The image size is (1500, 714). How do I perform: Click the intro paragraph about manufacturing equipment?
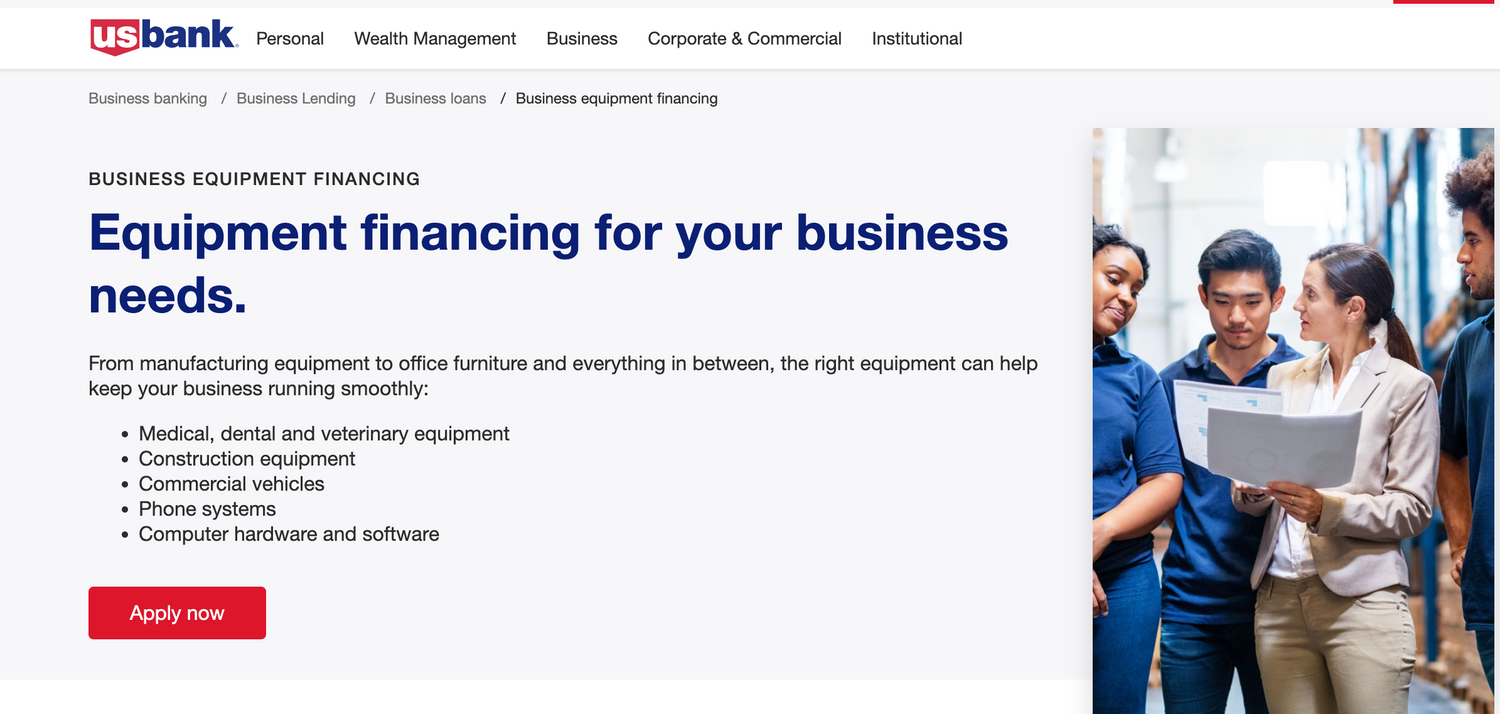(x=563, y=375)
